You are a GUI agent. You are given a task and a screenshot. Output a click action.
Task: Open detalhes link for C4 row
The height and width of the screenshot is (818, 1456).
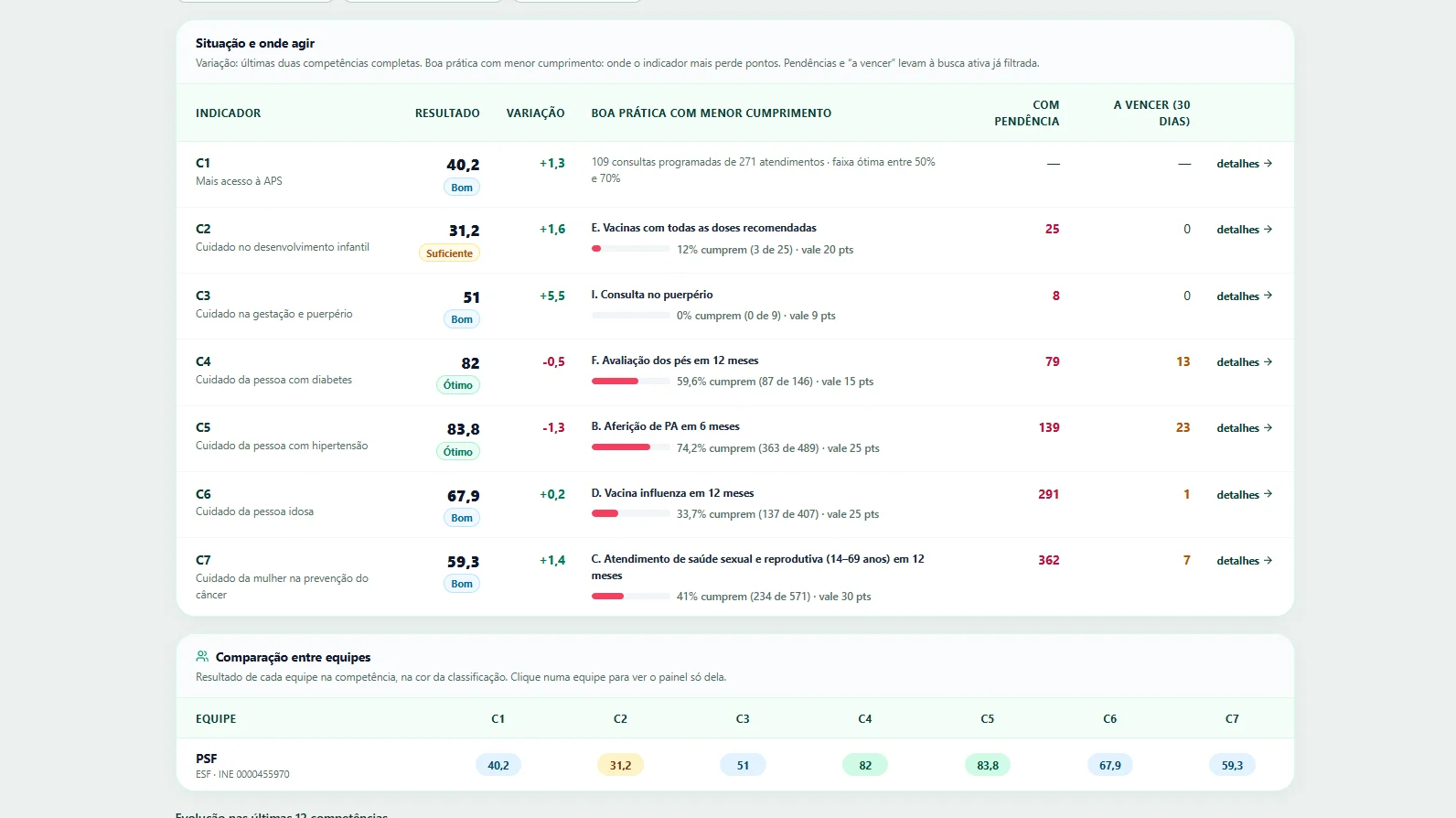coord(1244,362)
